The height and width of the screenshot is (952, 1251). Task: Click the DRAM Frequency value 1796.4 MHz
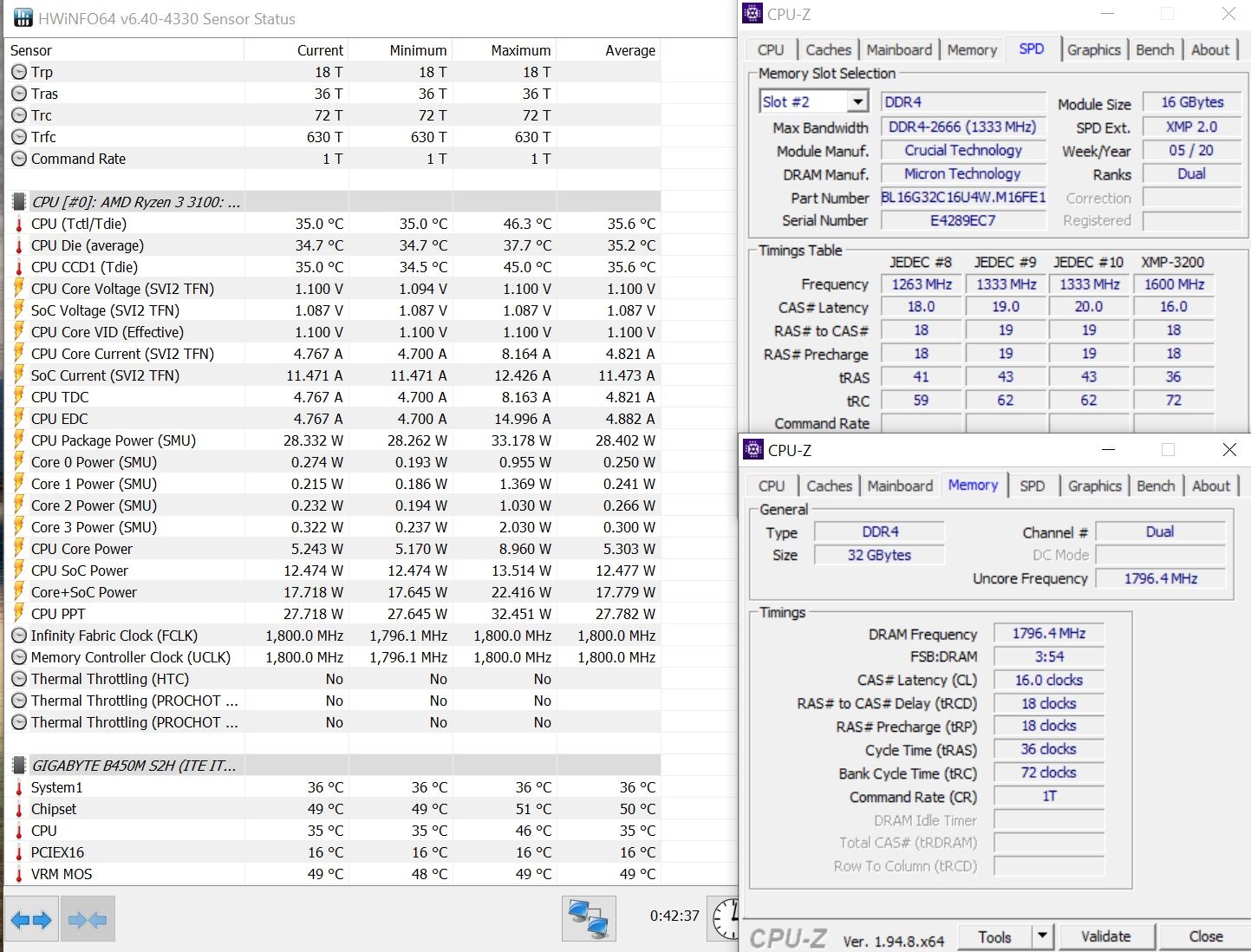click(x=1049, y=634)
